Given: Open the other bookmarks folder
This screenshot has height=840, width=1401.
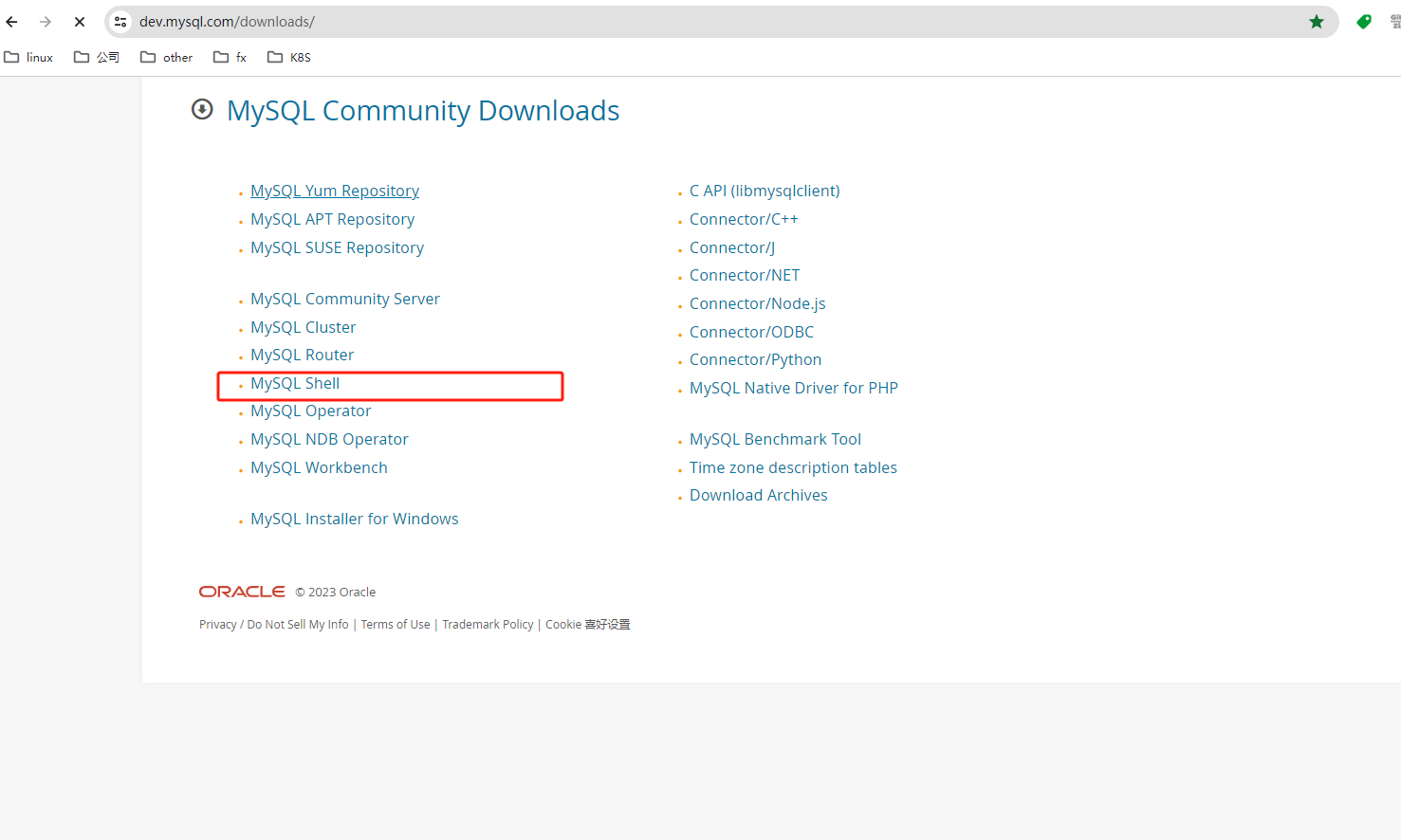Looking at the screenshot, I should tap(166, 57).
